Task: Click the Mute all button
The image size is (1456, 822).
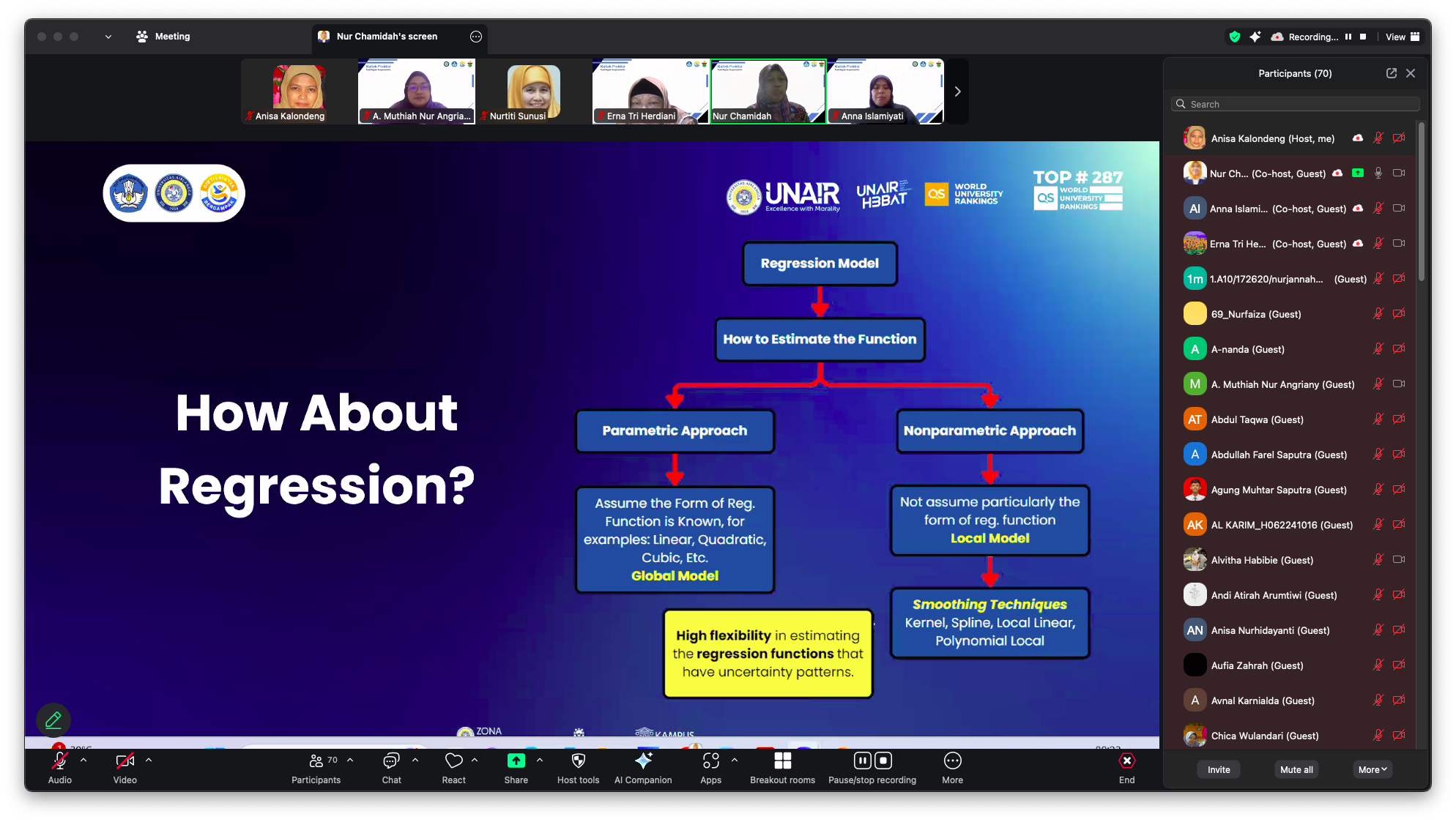Action: point(1296,769)
